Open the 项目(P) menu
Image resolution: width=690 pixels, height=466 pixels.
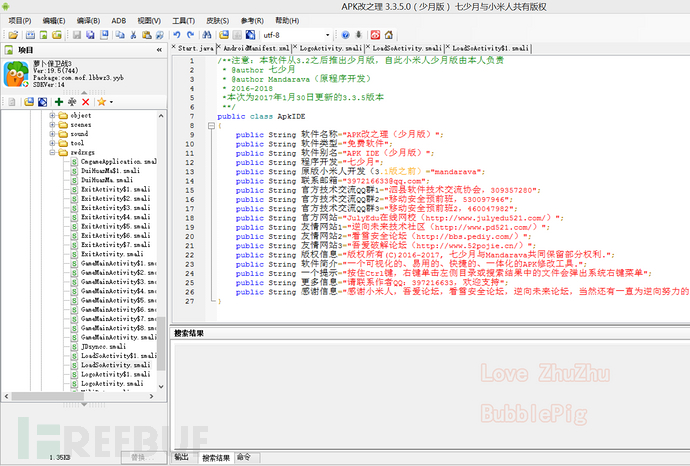(20, 21)
